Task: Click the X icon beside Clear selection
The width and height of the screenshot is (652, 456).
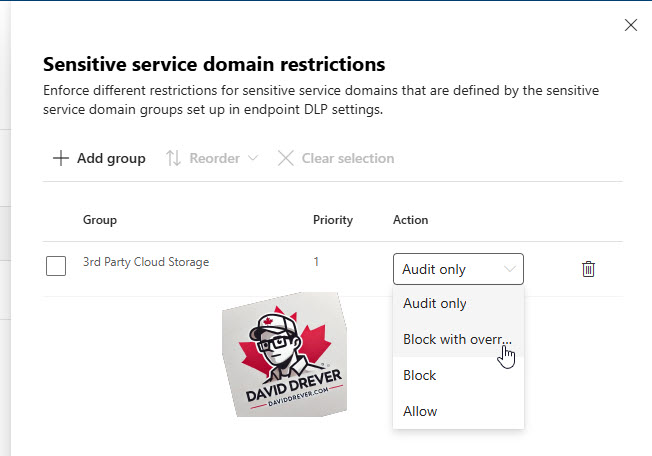Action: pyautogui.click(x=286, y=158)
